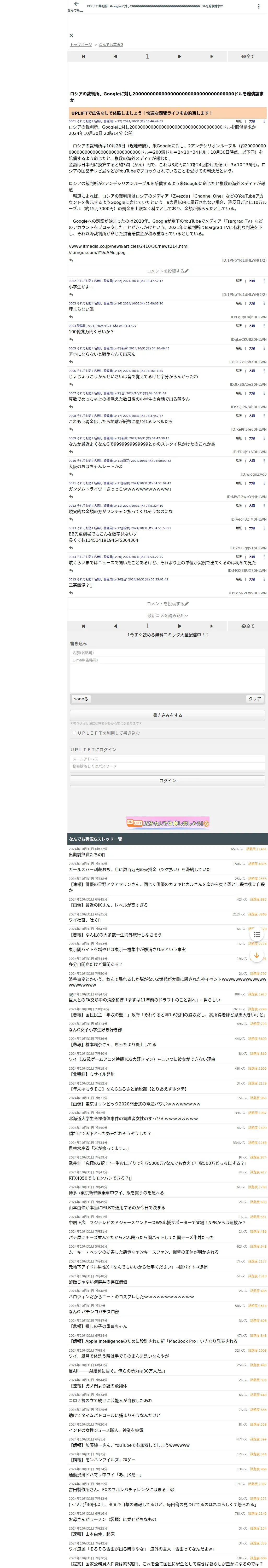Open the options menu for post 0007

tap(264, 393)
